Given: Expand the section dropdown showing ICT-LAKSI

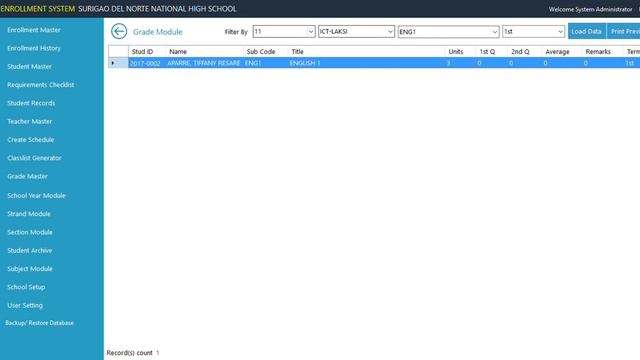Looking at the screenshot, I should (356, 31).
